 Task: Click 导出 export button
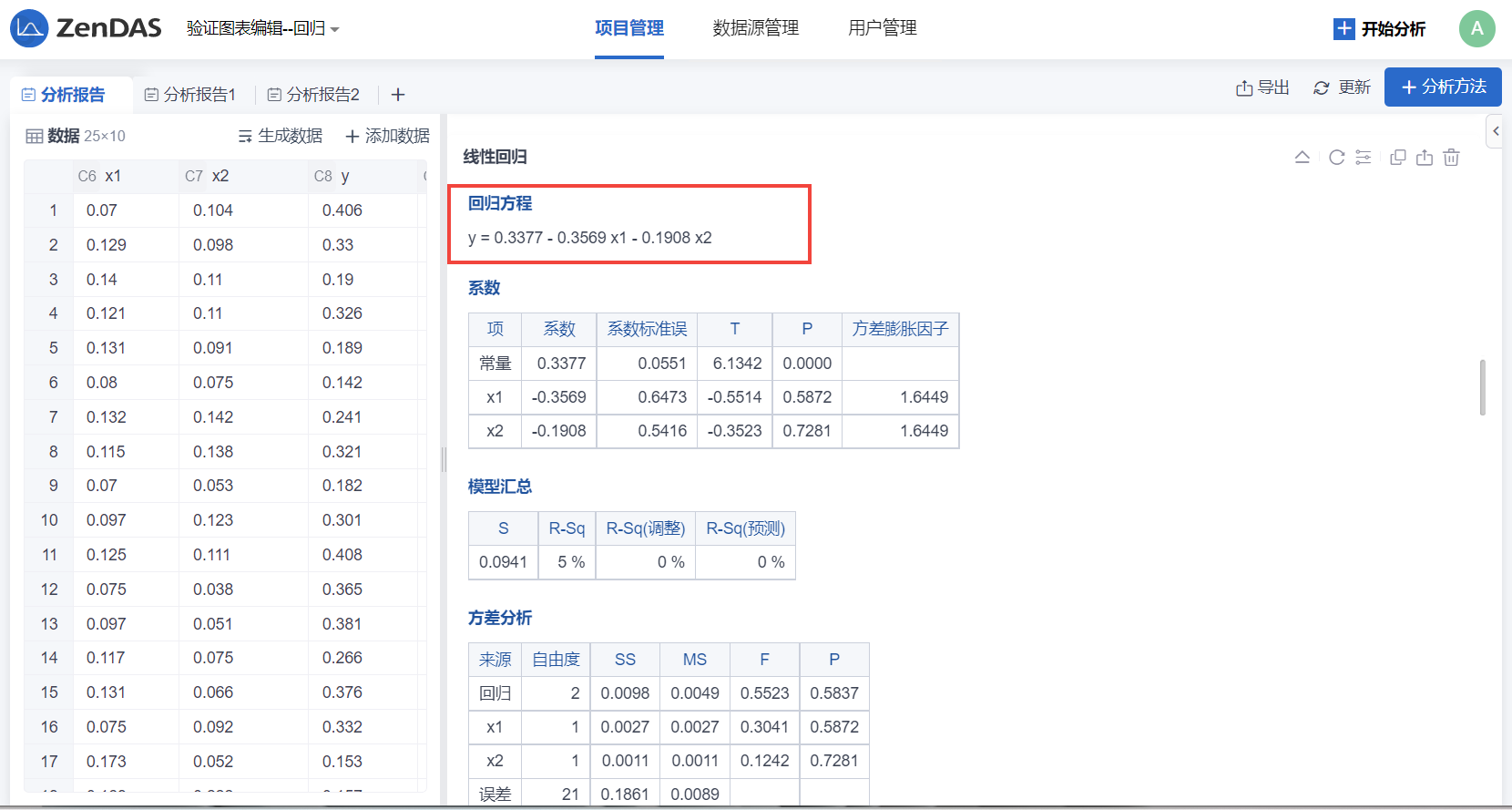(1262, 87)
